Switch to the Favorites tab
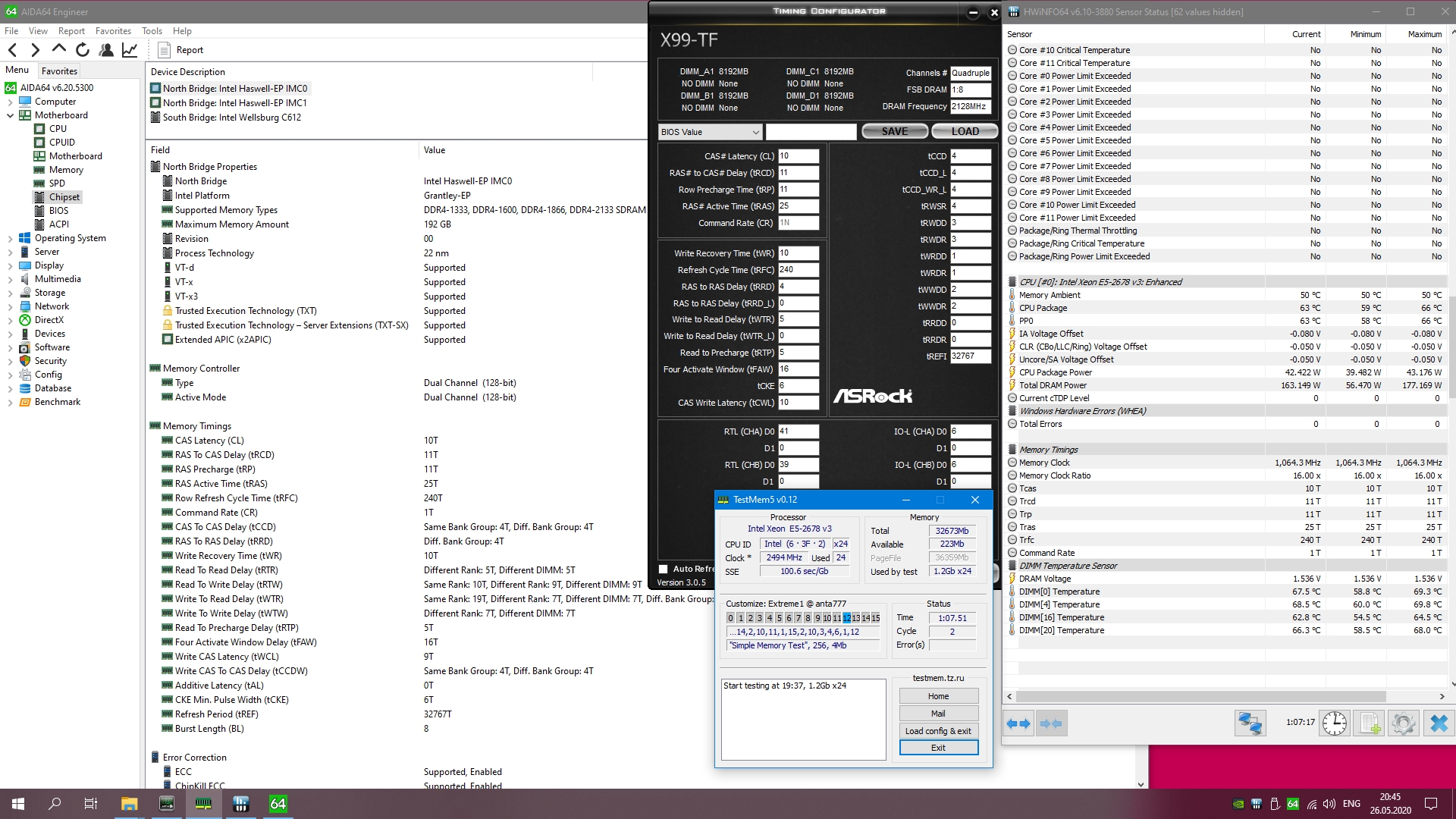 point(59,71)
